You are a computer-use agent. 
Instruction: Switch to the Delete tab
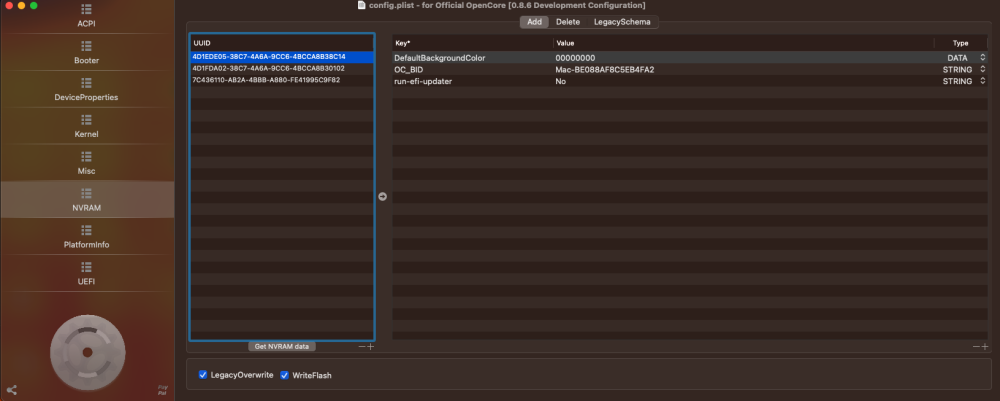(568, 22)
